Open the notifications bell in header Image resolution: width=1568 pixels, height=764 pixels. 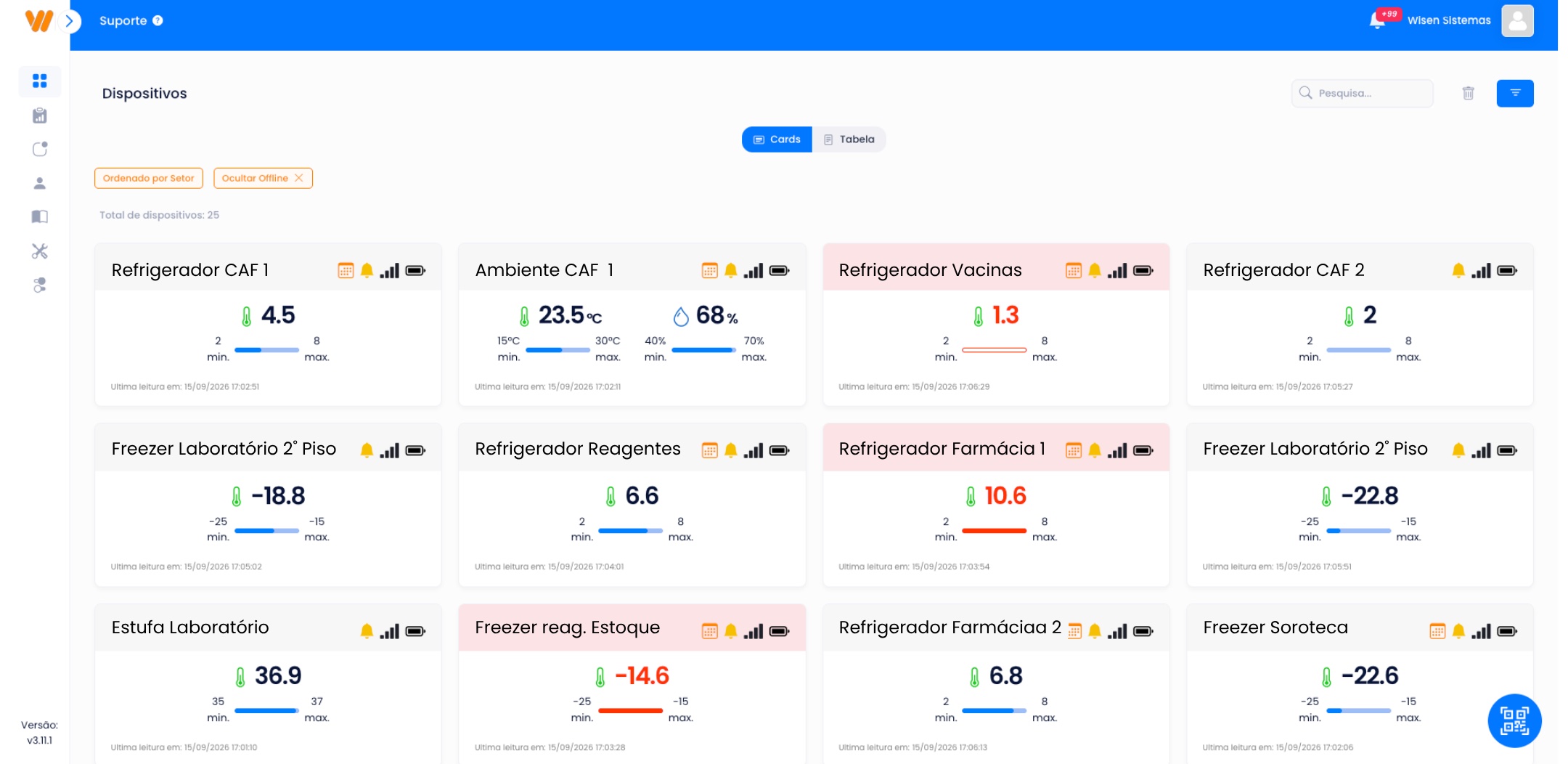point(1377,20)
